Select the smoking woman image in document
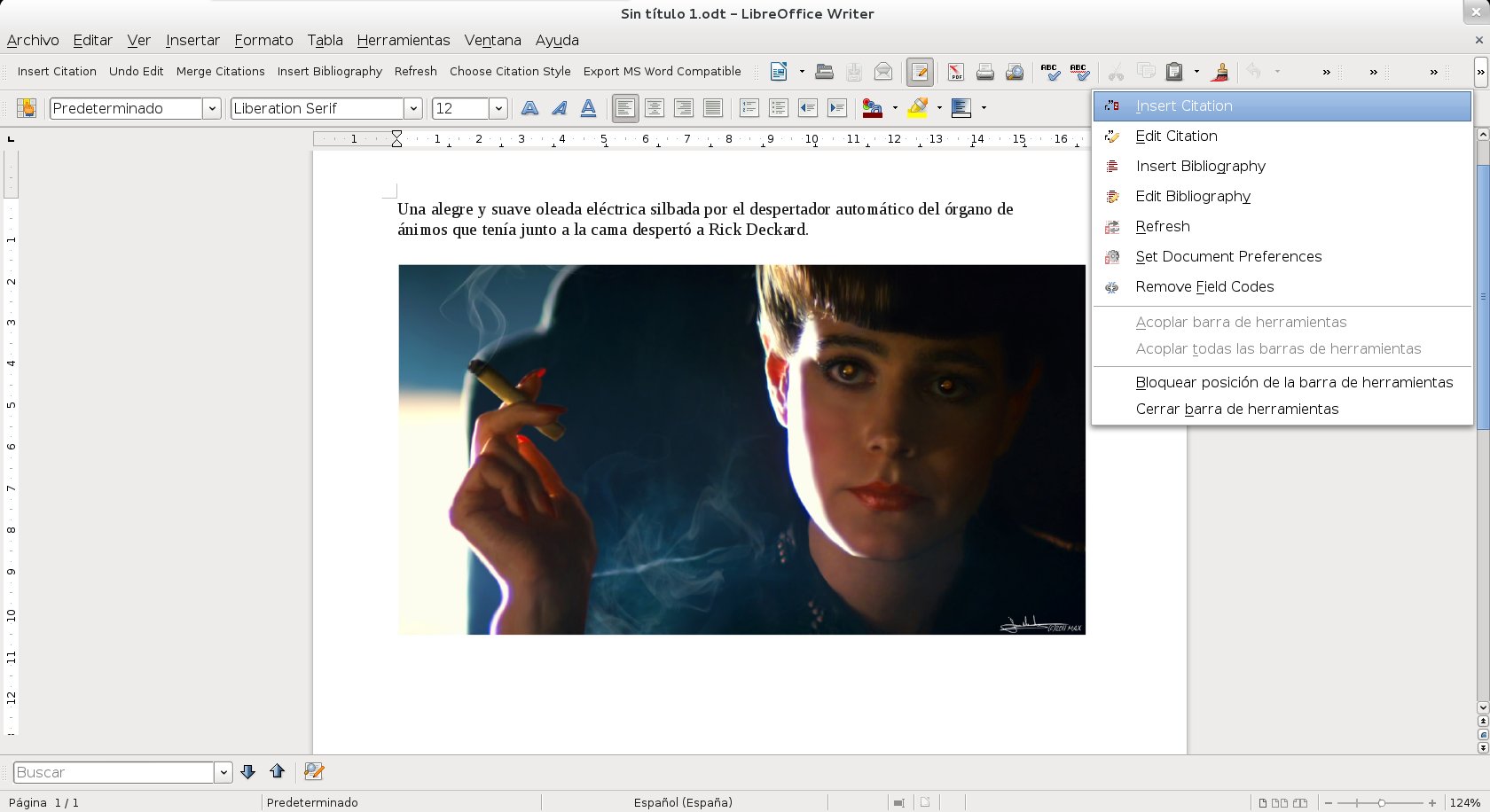 741,449
